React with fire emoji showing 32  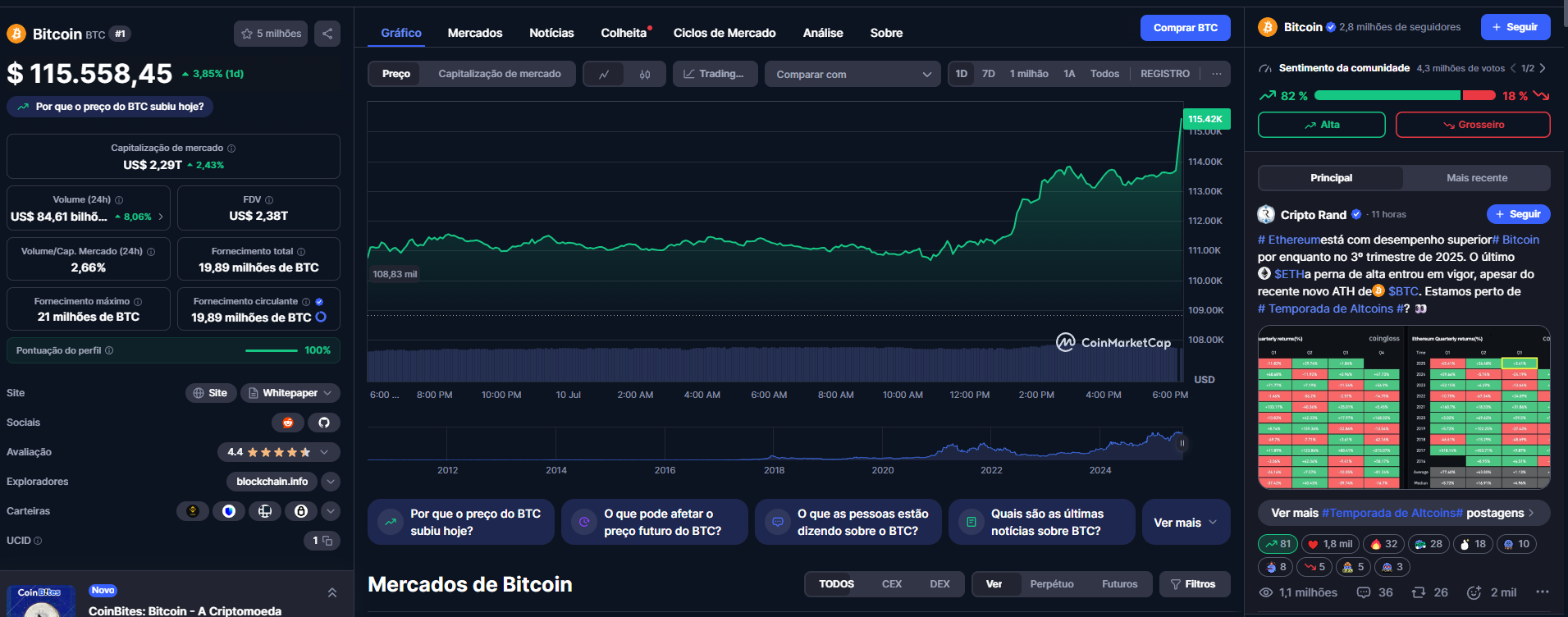click(1383, 544)
